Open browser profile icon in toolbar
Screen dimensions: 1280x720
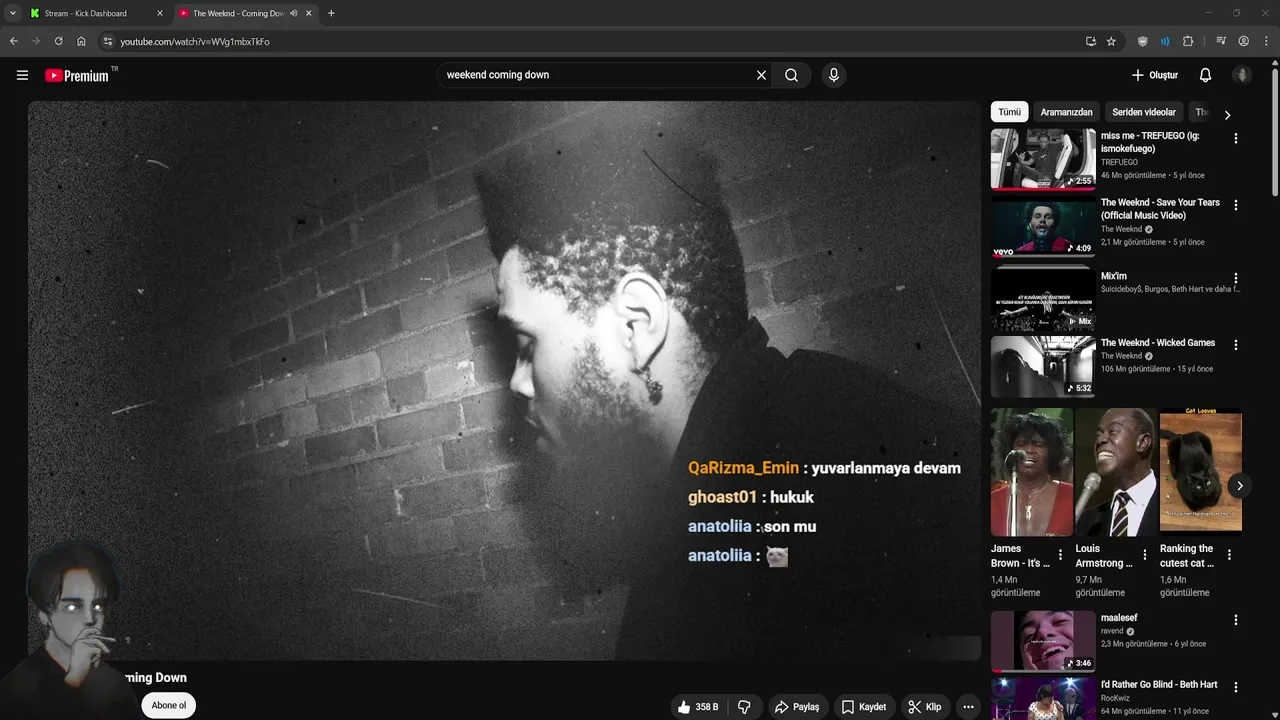[1243, 41]
